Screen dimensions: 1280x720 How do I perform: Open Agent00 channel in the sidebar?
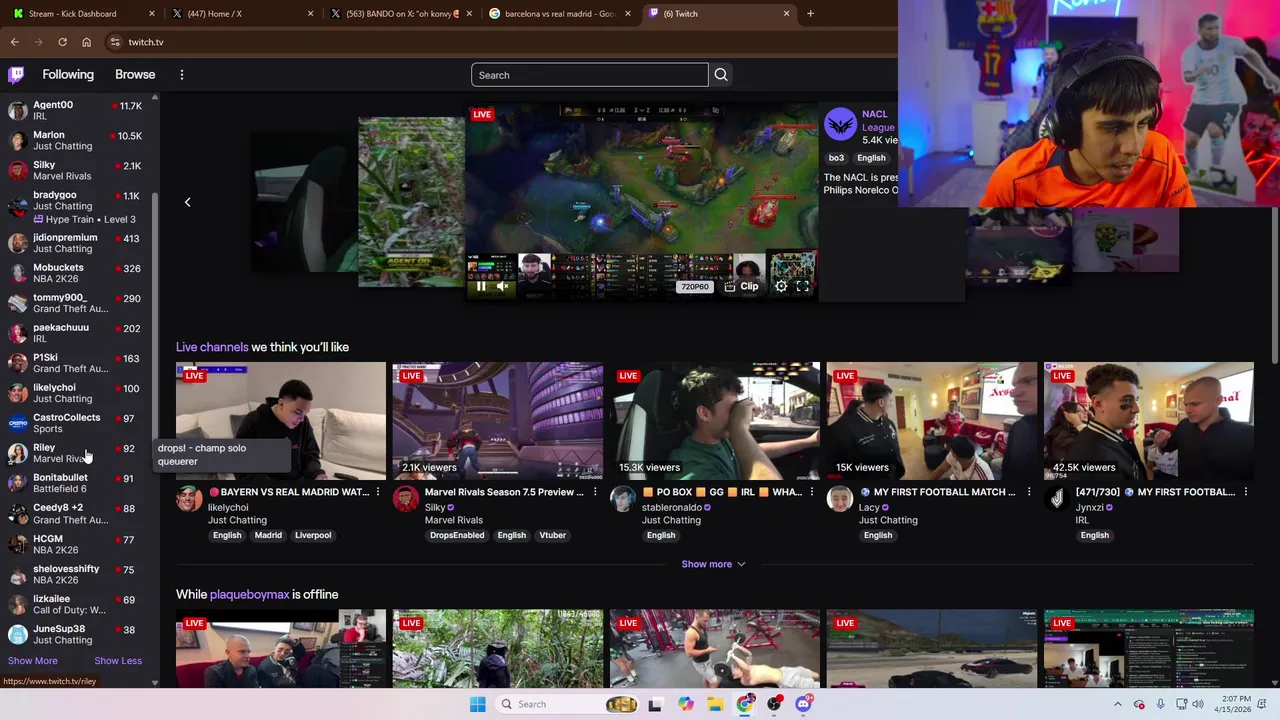[x=75, y=110]
